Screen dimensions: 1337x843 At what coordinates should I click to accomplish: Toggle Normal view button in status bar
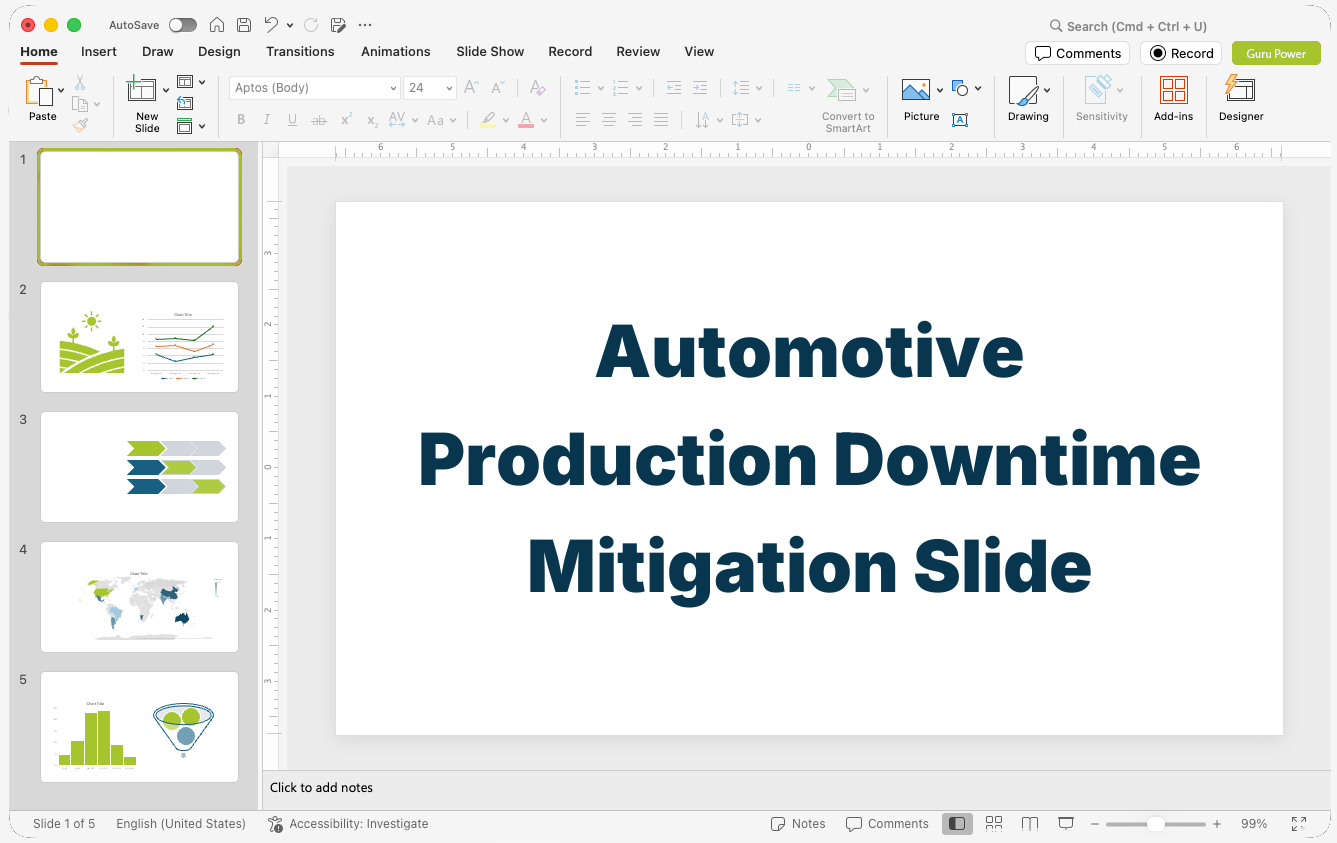(x=957, y=824)
